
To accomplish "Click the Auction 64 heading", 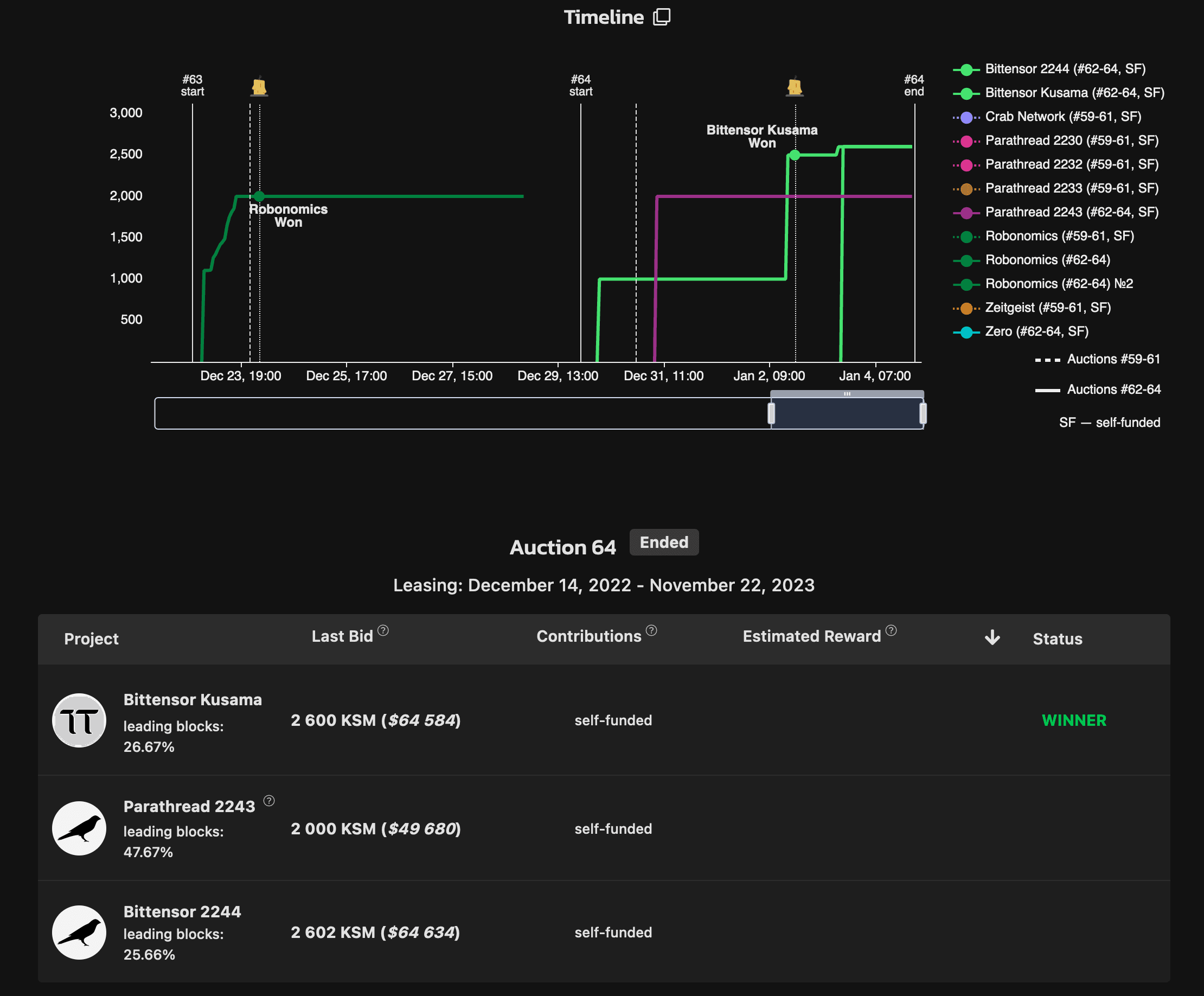I will (563, 547).
